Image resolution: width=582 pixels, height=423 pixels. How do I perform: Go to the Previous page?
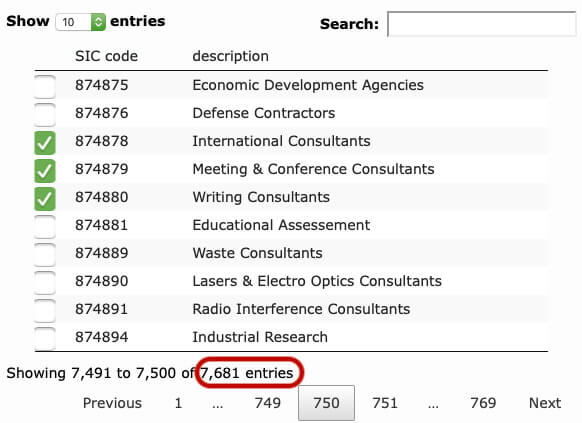click(x=112, y=403)
